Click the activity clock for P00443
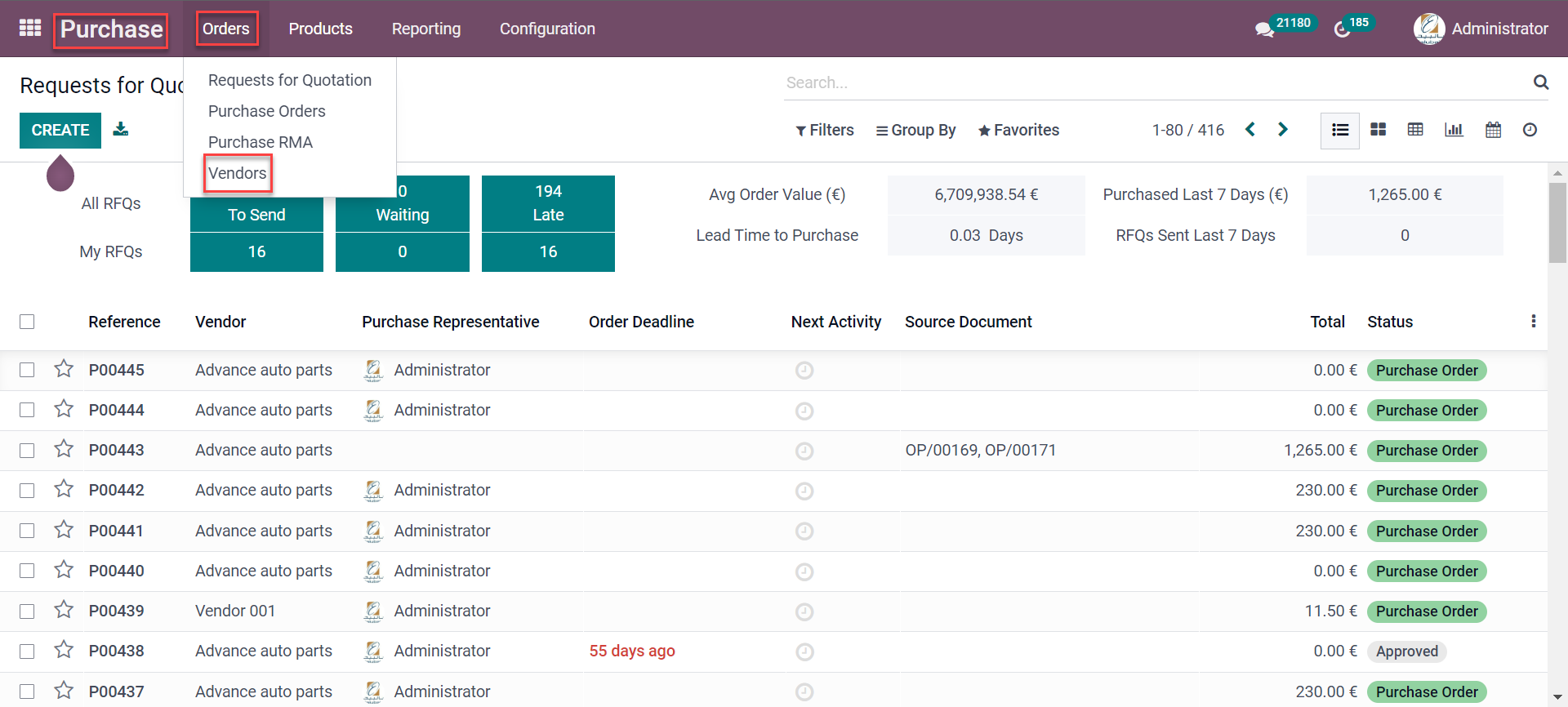This screenshot has width=1568, height=707. click(x=804, y=451)
